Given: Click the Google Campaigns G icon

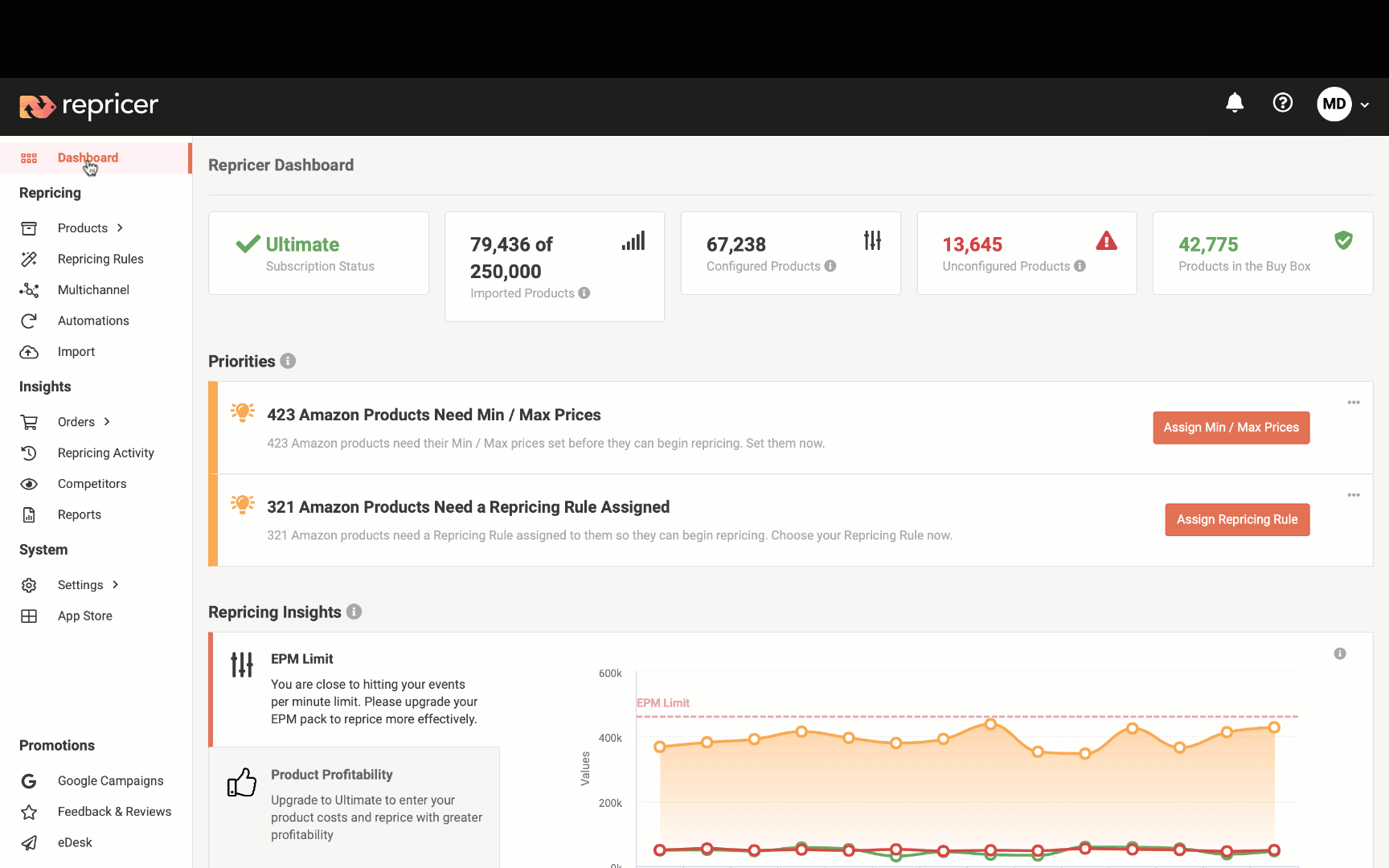Looking at the screenshot, I should [29, 781].
